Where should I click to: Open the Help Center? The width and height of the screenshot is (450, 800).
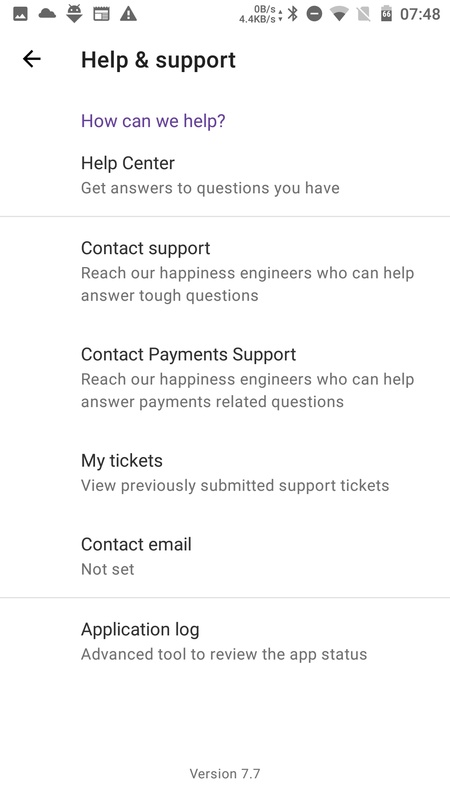coord(225,174)
